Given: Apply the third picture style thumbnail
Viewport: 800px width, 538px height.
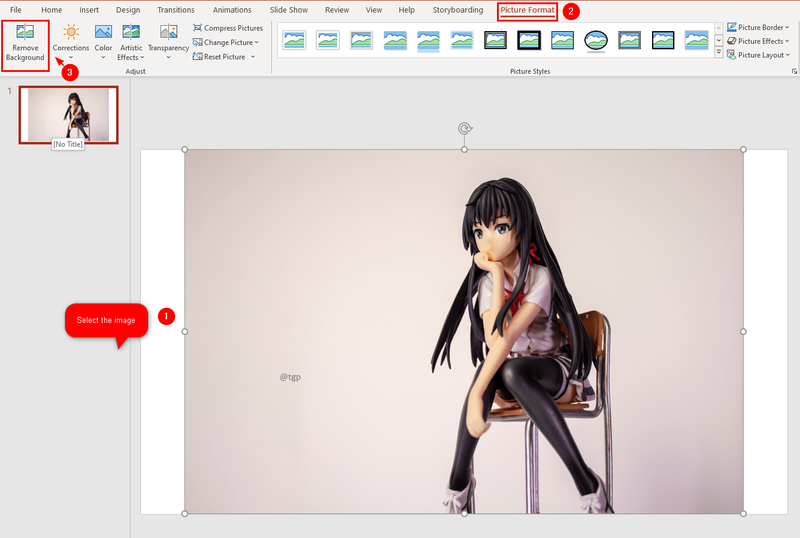Looking at the screenshot, I should click(361, 40).
